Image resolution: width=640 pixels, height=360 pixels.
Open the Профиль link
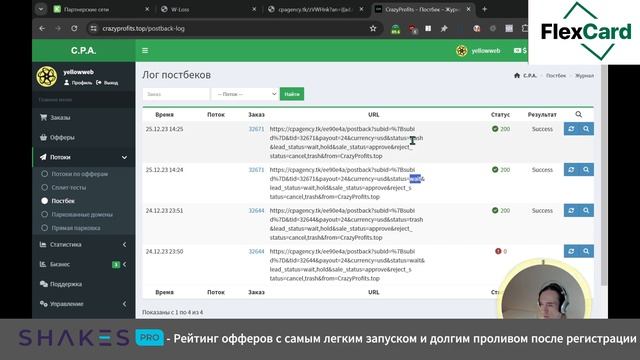pyautogui.click(x=78, y=82)
